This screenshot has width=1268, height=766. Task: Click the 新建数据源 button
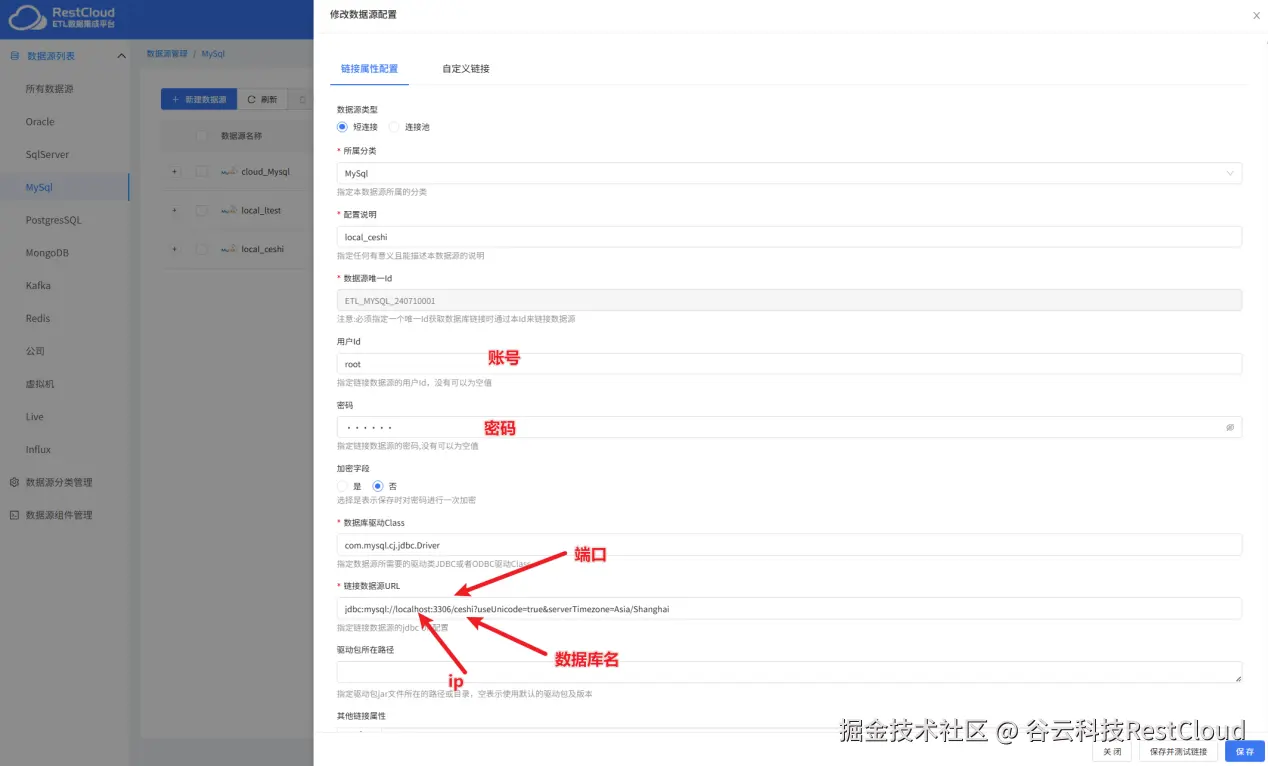199,100
